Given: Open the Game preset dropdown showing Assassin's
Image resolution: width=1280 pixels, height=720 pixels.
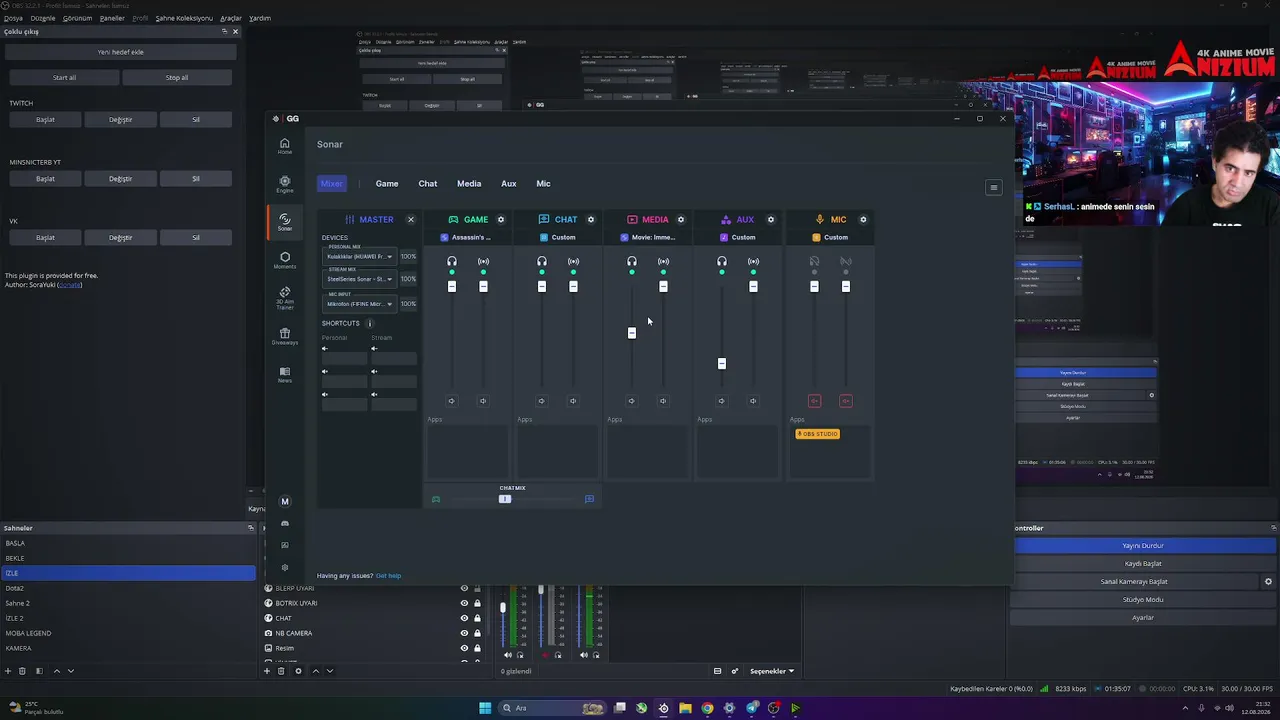Looking at the screenshot, I should point(468,237).
